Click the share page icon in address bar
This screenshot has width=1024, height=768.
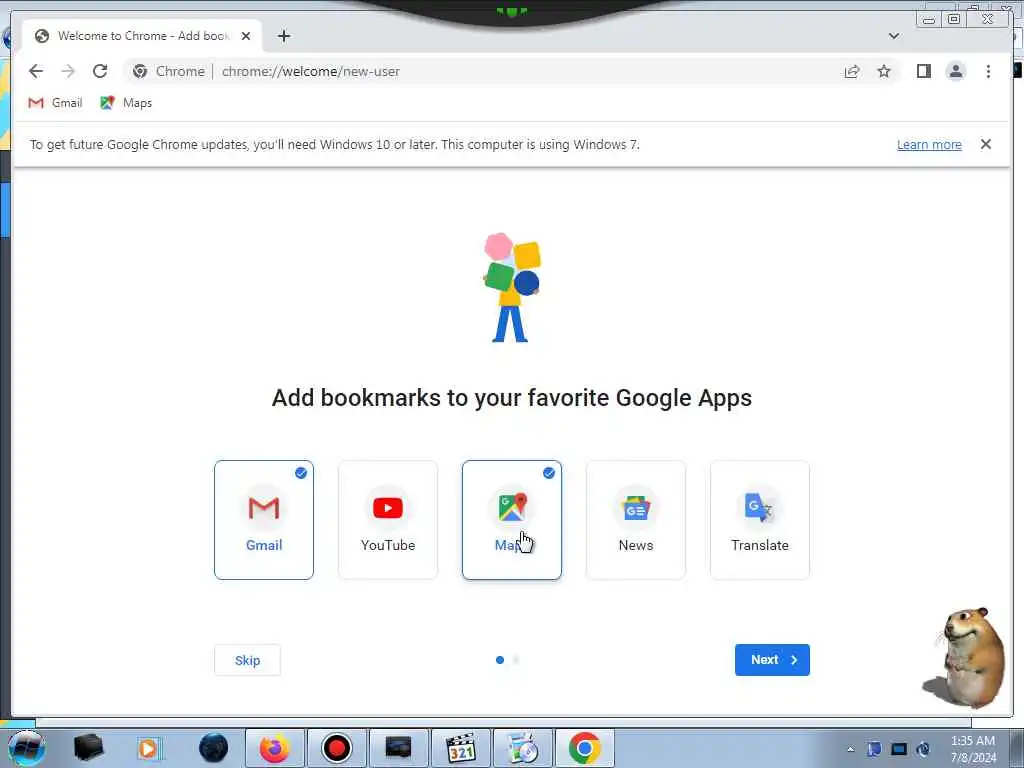click(852, 71)
